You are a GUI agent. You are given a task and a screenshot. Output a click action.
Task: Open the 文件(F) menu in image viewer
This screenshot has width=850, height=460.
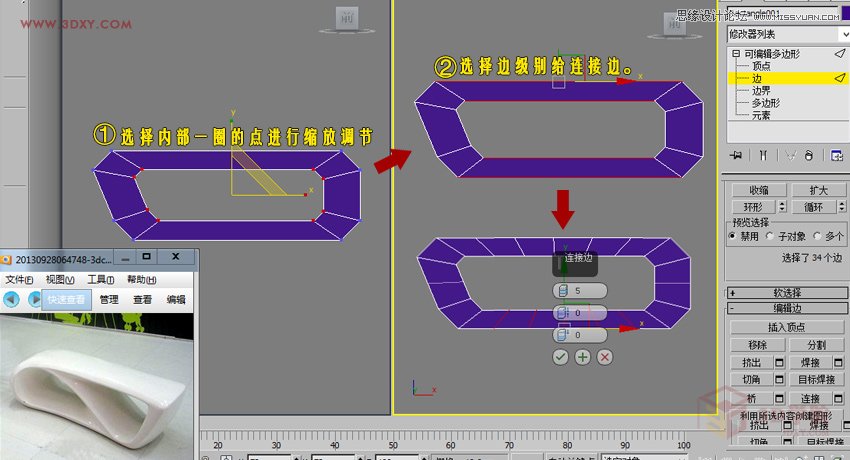(x=20, y=279)
